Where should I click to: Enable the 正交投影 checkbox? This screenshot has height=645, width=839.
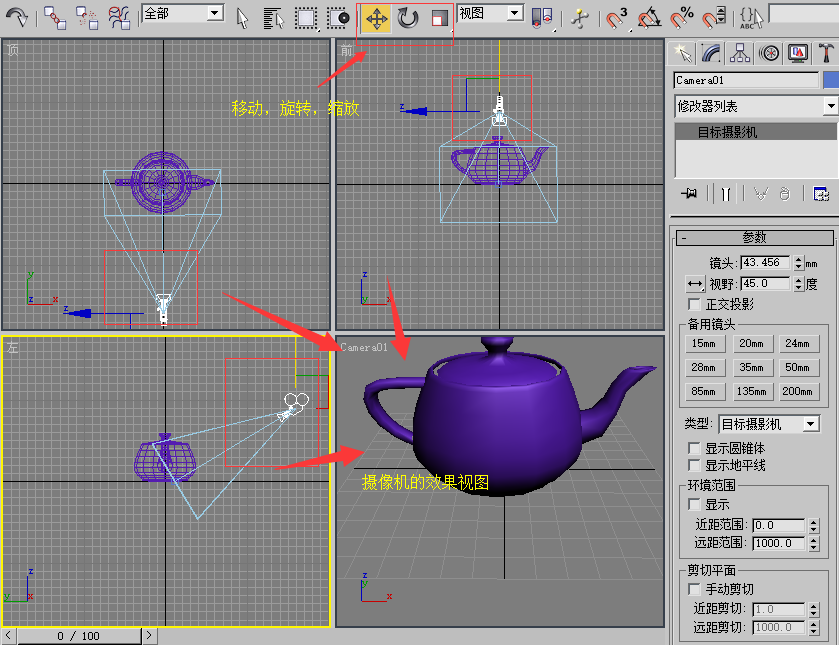(694, 304)
